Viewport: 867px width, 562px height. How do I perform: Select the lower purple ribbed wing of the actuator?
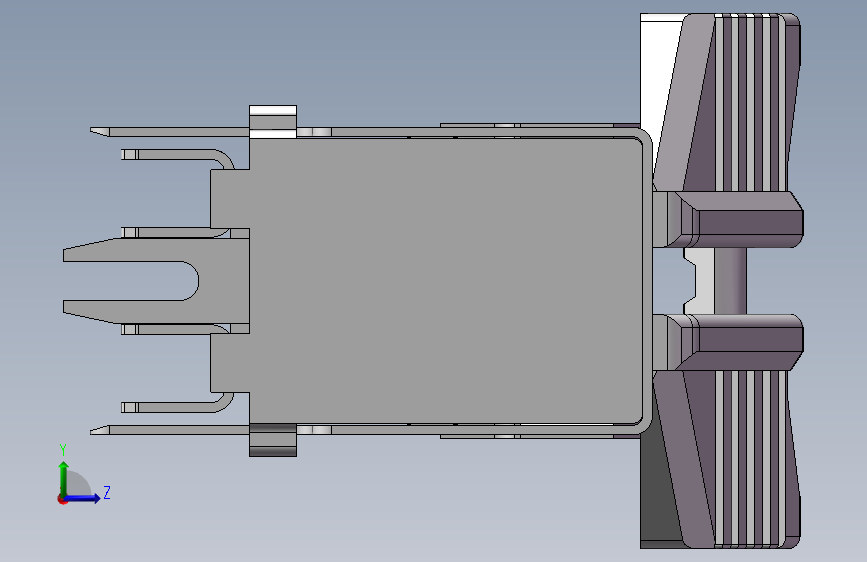tap(727, 459)
